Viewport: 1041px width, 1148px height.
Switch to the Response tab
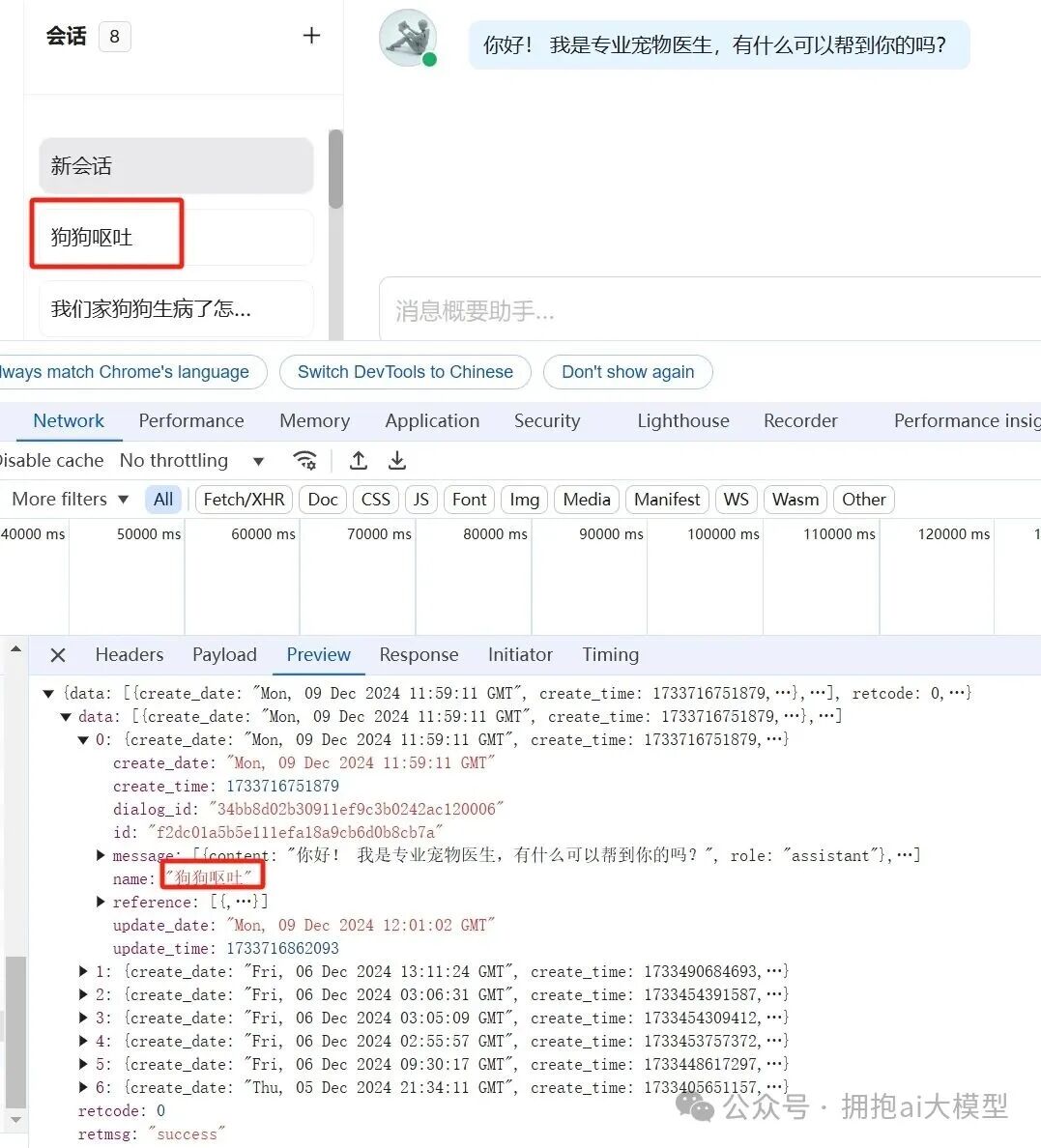(419, 654)
